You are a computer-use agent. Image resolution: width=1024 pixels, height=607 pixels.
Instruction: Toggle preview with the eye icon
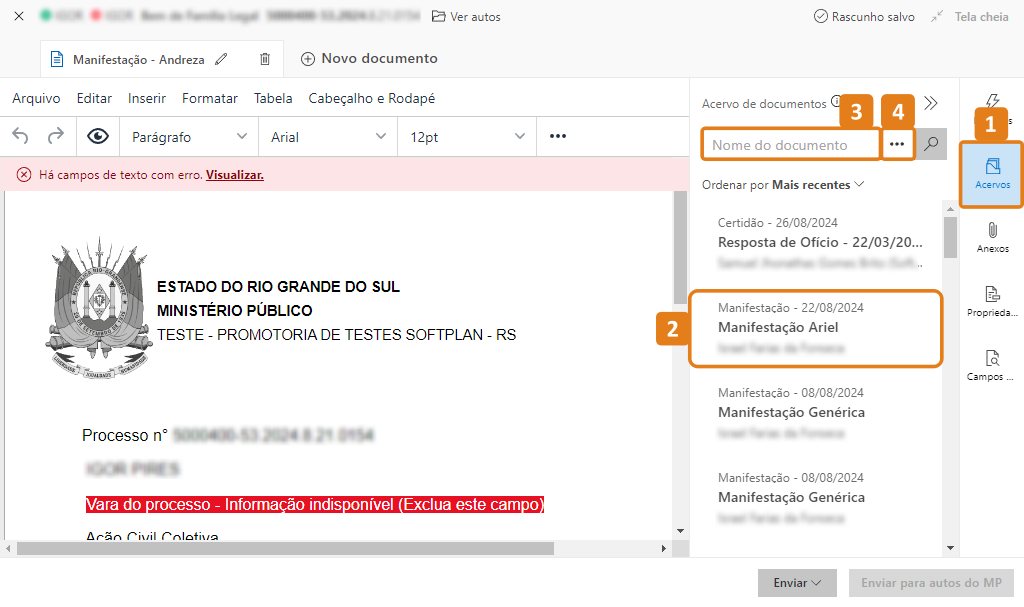click(x=97, y=136)
